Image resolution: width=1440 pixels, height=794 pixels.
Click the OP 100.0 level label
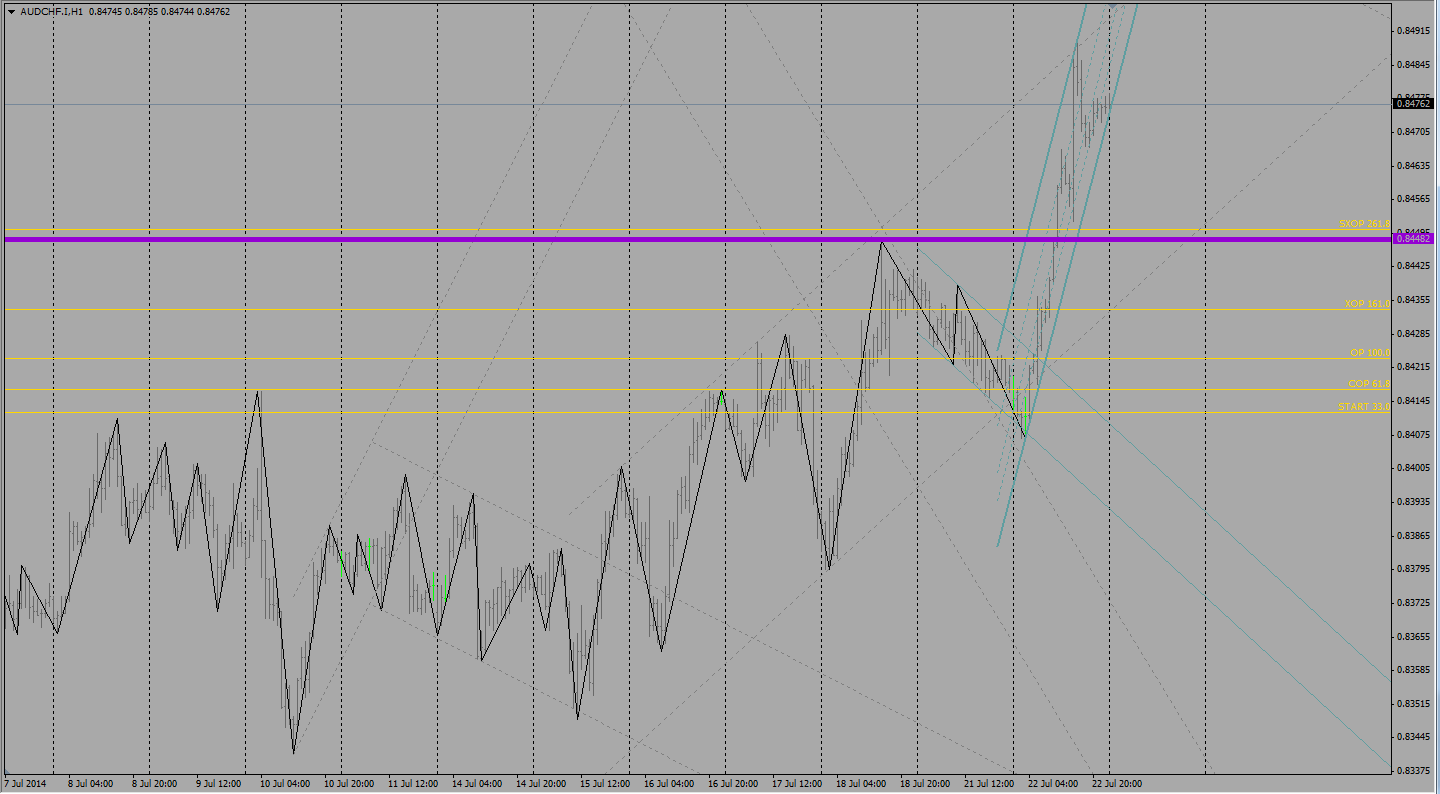point(1369,353)
